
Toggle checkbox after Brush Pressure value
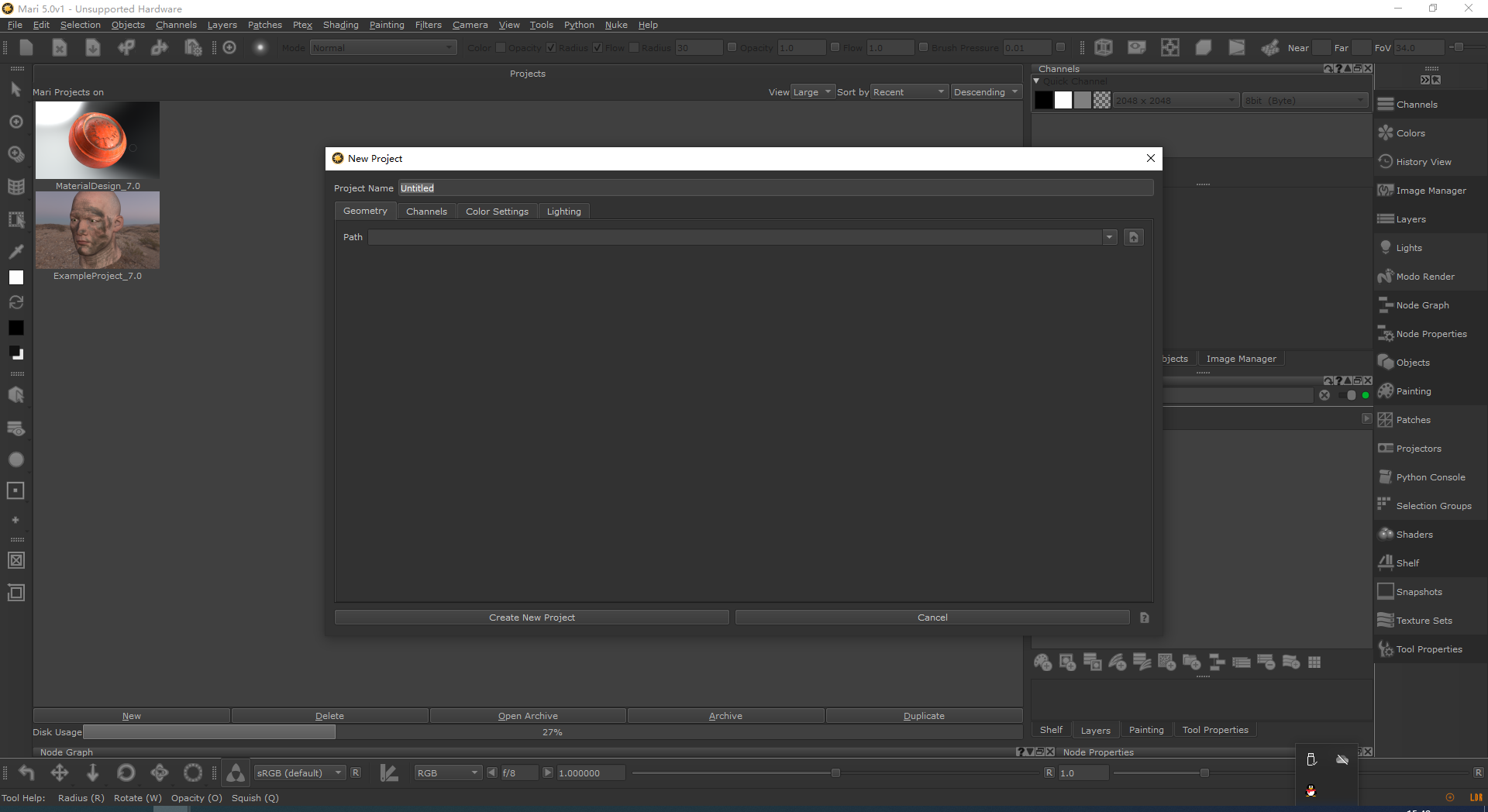[1061, 47]
